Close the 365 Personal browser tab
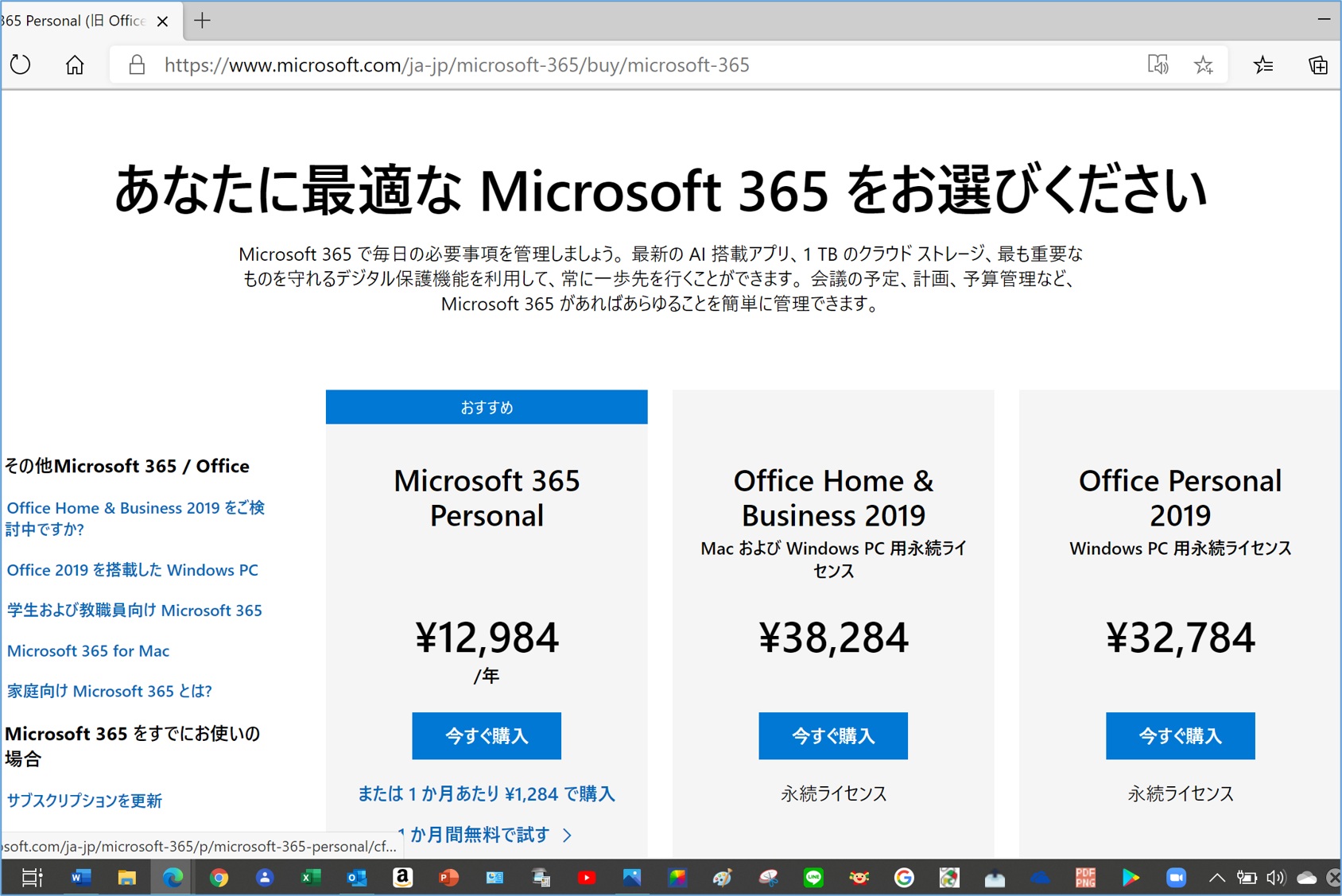 [162, 21]
